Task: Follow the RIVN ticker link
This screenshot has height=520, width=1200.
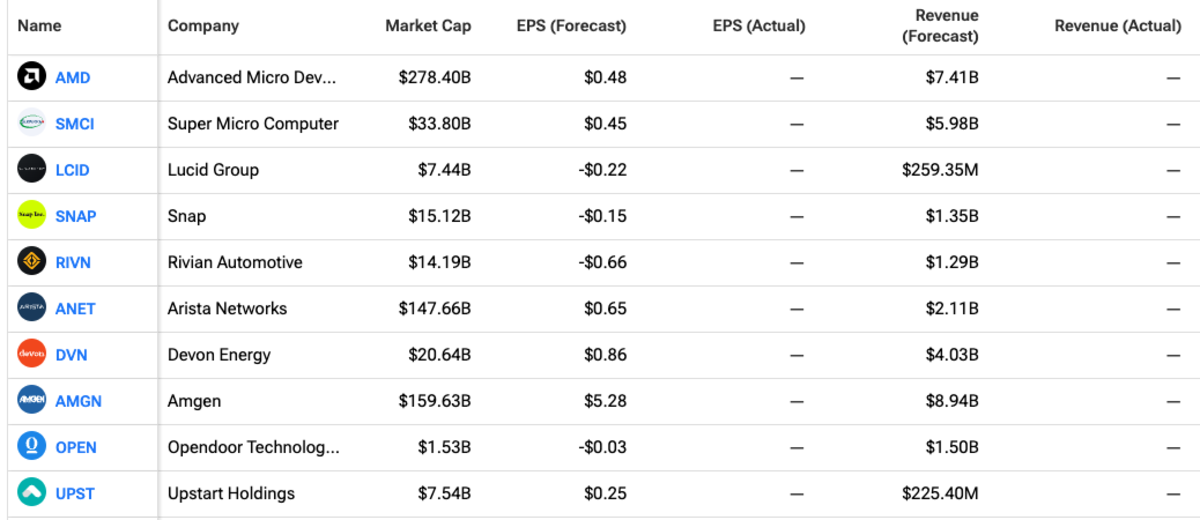Action: (x=75, y=263)
